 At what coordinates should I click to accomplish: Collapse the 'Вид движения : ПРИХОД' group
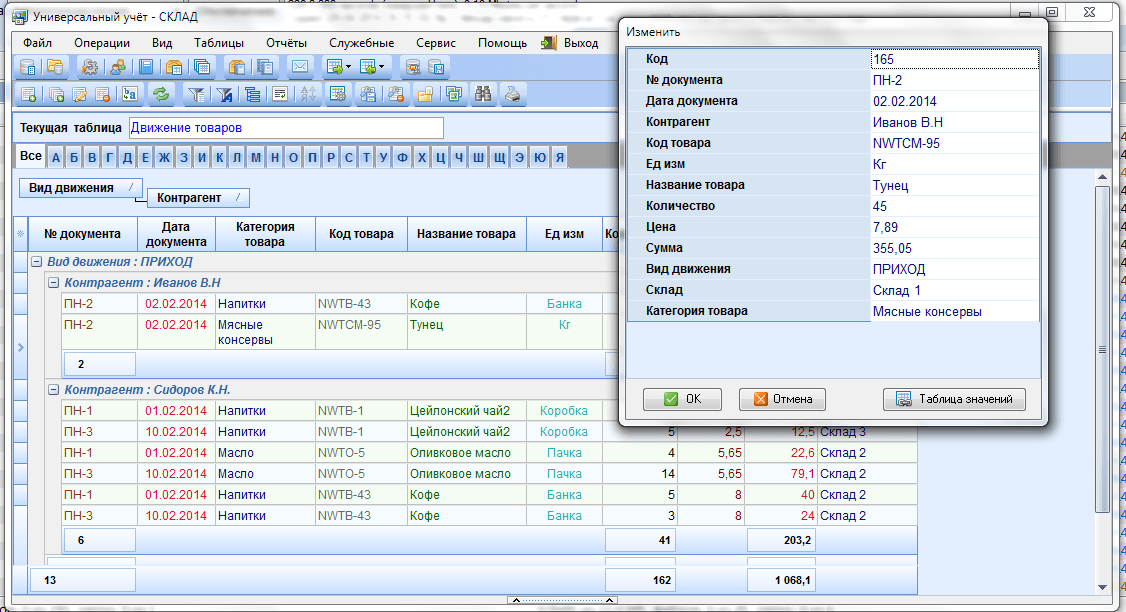[36, 261]
